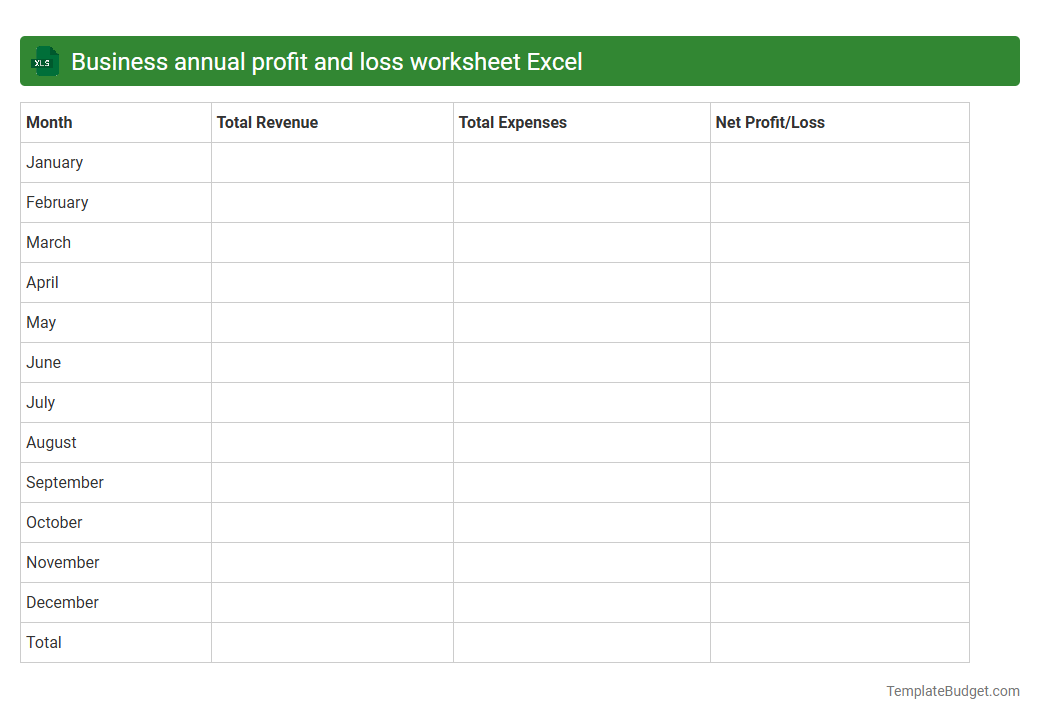Image resolution: width=1040 pixels, height=720 pixels.
Task: Click the April expenses cell
Action: [x=581, y=282]
